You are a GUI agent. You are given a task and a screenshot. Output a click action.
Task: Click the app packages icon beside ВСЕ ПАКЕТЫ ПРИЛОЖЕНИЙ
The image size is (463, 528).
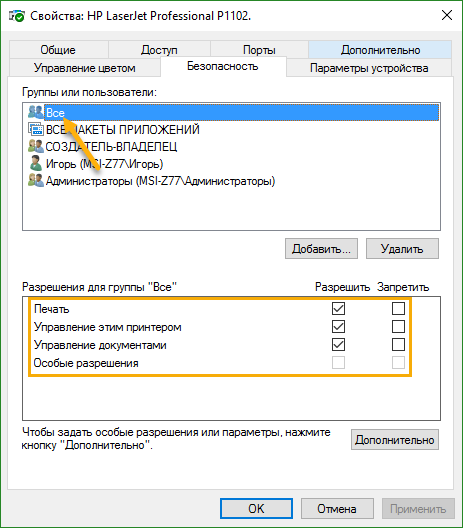coord(36,129)
